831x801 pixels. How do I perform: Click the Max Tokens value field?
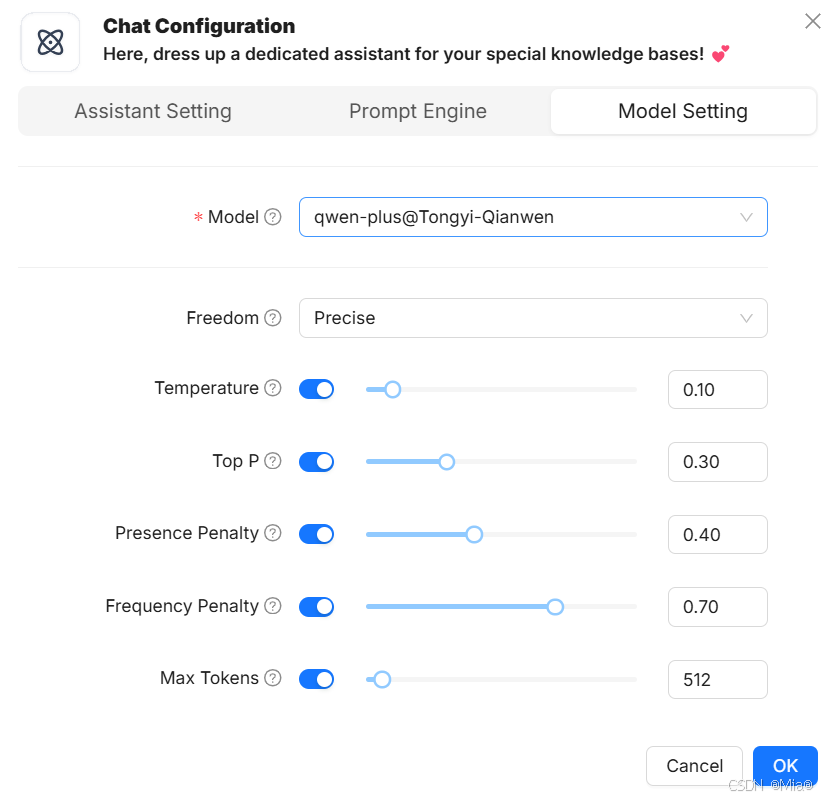[x=717, y=680]
